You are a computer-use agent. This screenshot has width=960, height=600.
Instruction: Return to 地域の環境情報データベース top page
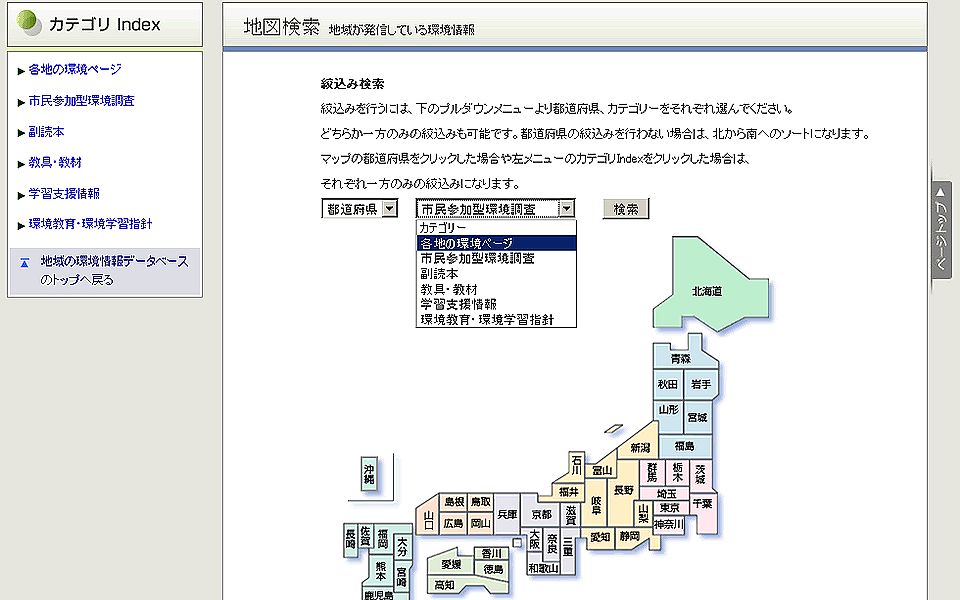113,262
